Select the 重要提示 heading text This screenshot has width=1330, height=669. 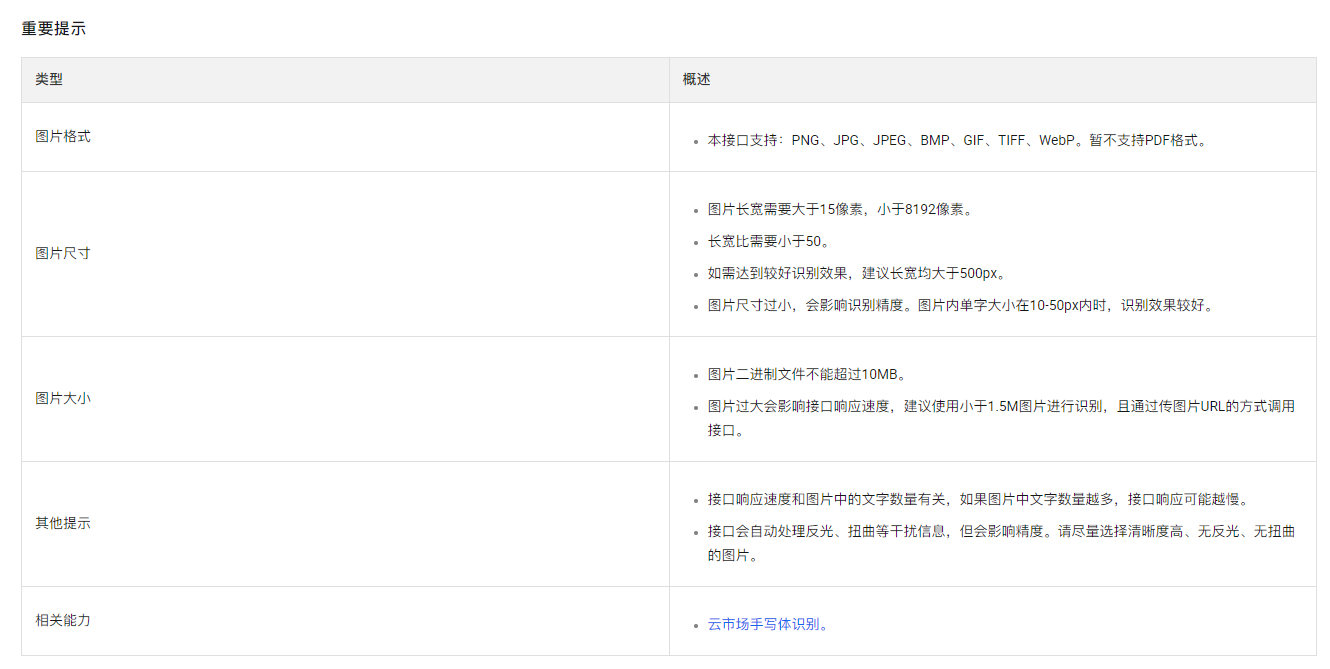click(54, 29)
